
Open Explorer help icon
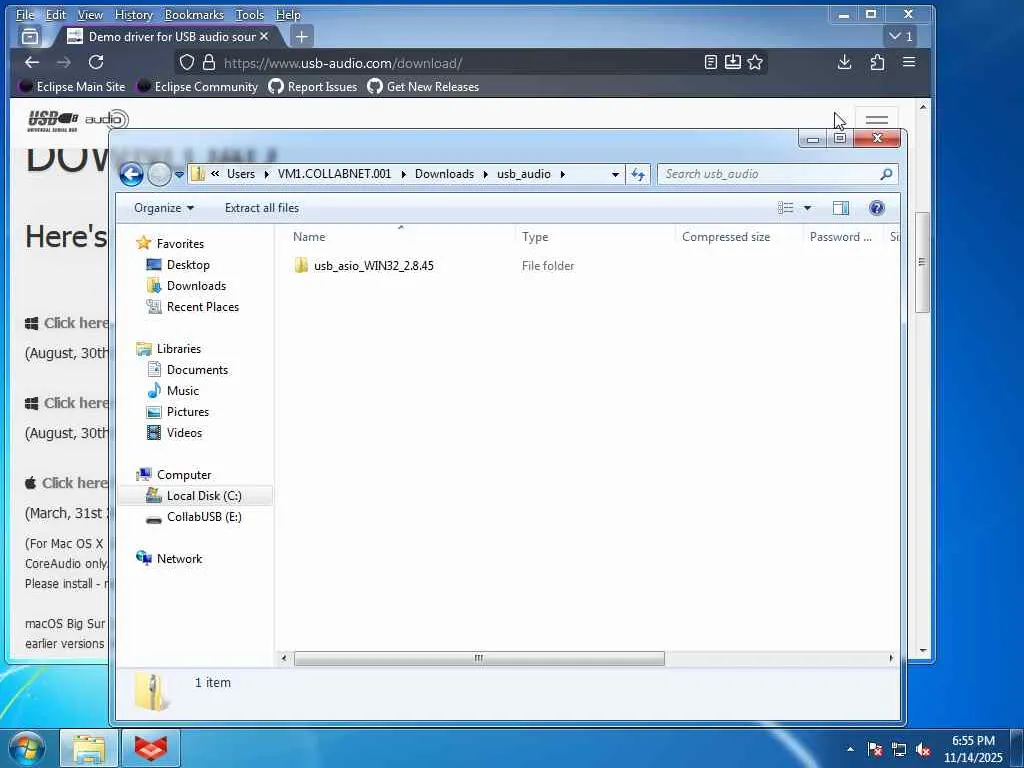click(x=876, y=208)
